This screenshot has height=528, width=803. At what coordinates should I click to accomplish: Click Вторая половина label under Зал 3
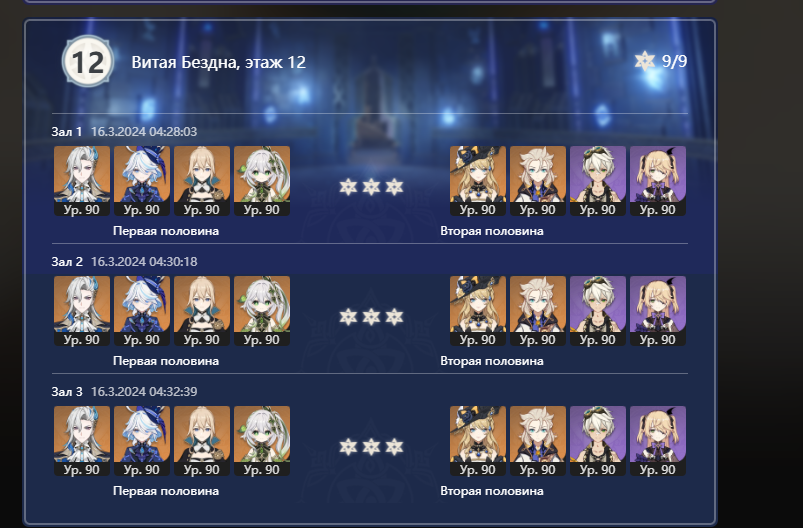pos(492,491)
